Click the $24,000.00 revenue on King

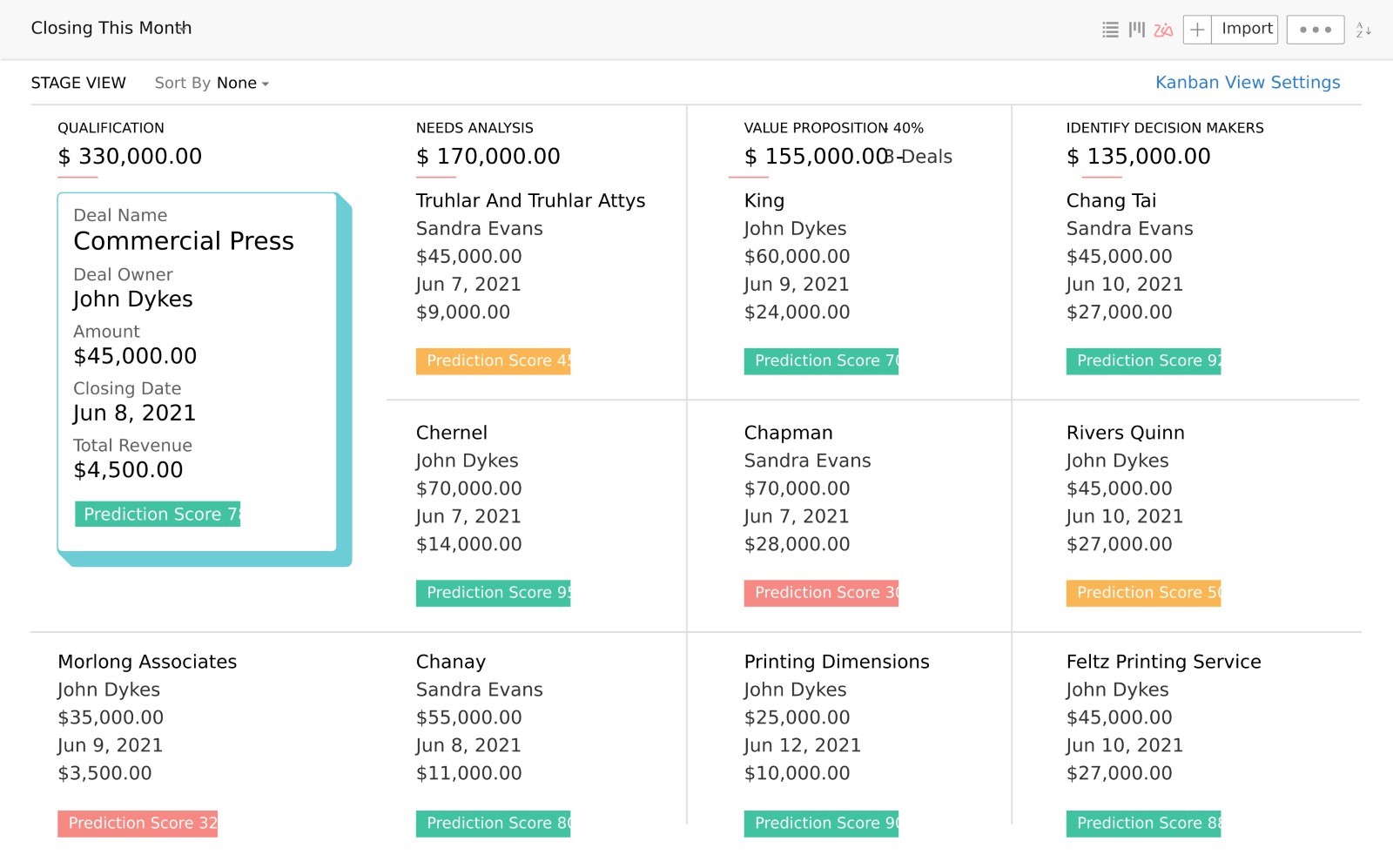coord(797,312)
